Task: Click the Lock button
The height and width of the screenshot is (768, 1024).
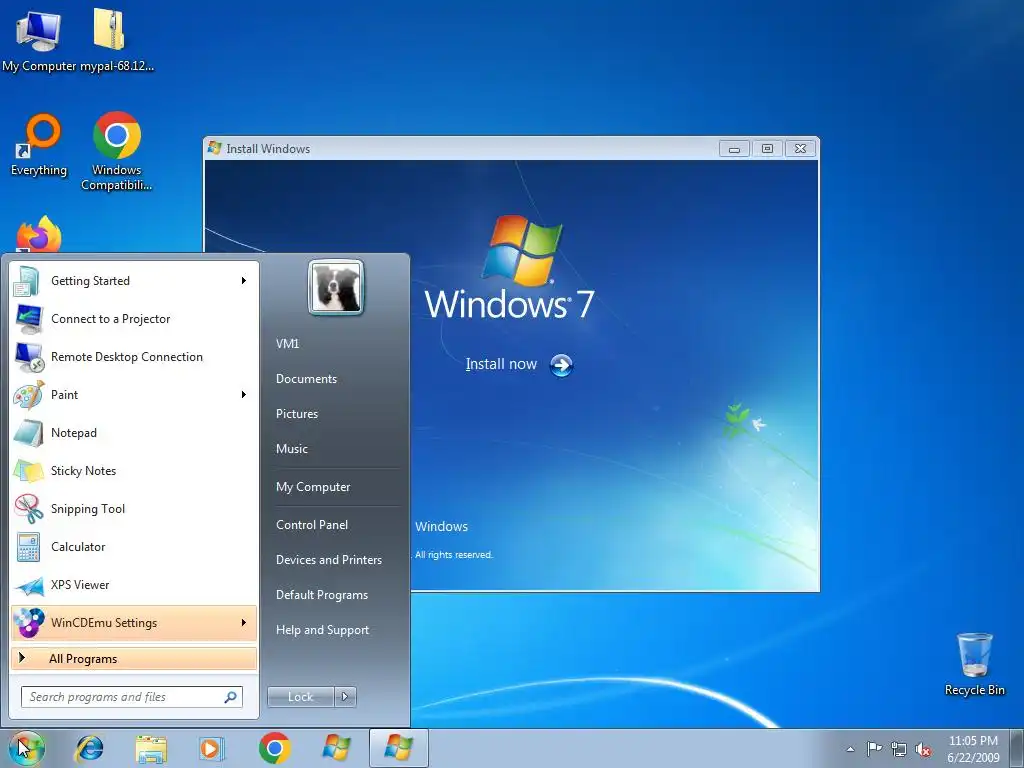Action: point(300,697)
